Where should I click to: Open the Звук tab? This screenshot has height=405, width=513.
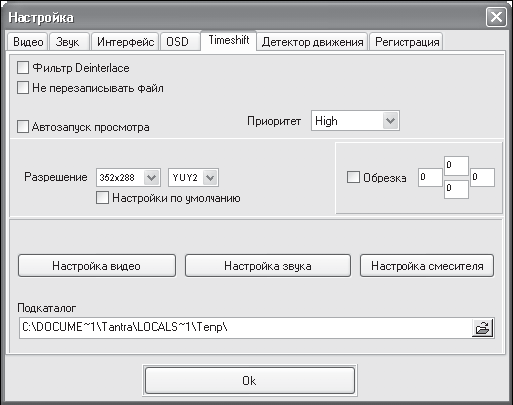click(x=69, y=42)
